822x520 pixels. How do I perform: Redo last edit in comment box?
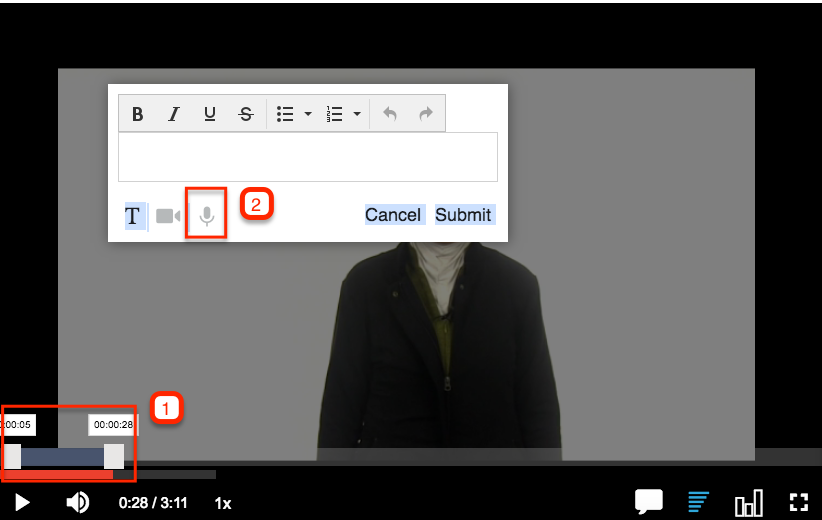pyautogui.click(x=426, y=114)
